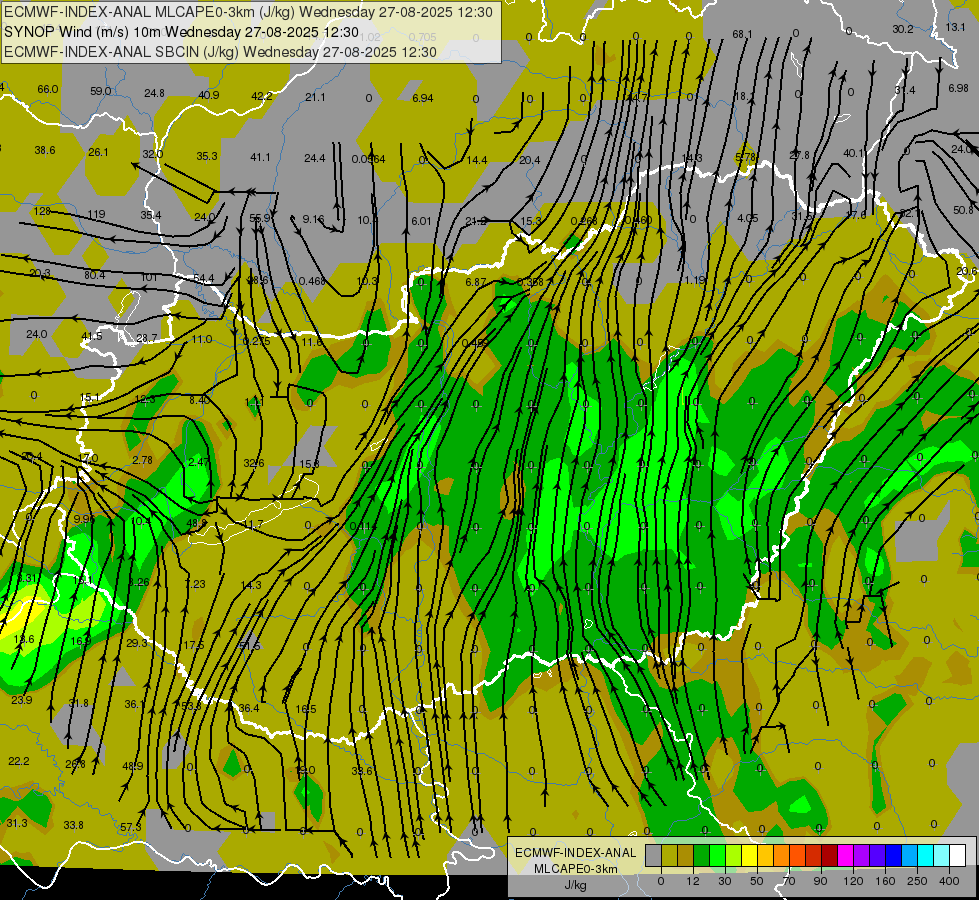
Task: Click the map value '13.1'
Action: tap(955, 27)
